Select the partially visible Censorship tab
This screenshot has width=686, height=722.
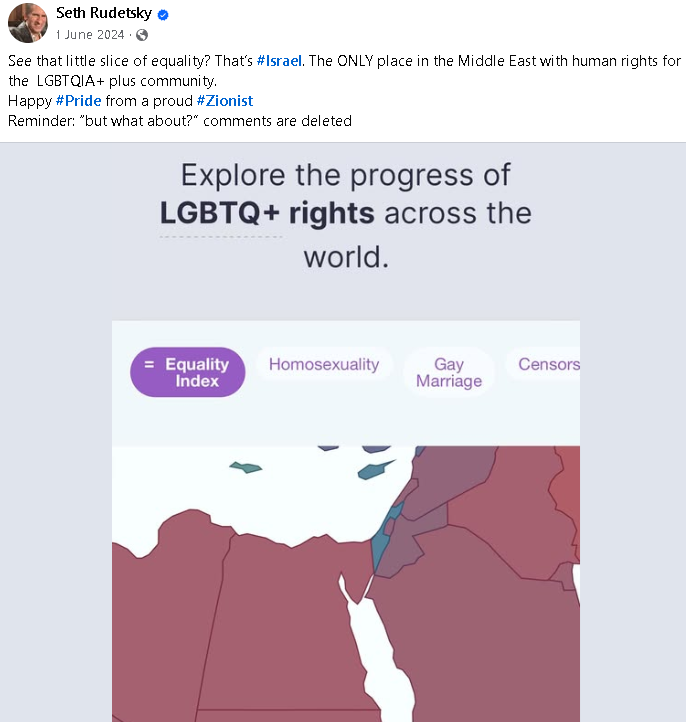tap(543, 364)
